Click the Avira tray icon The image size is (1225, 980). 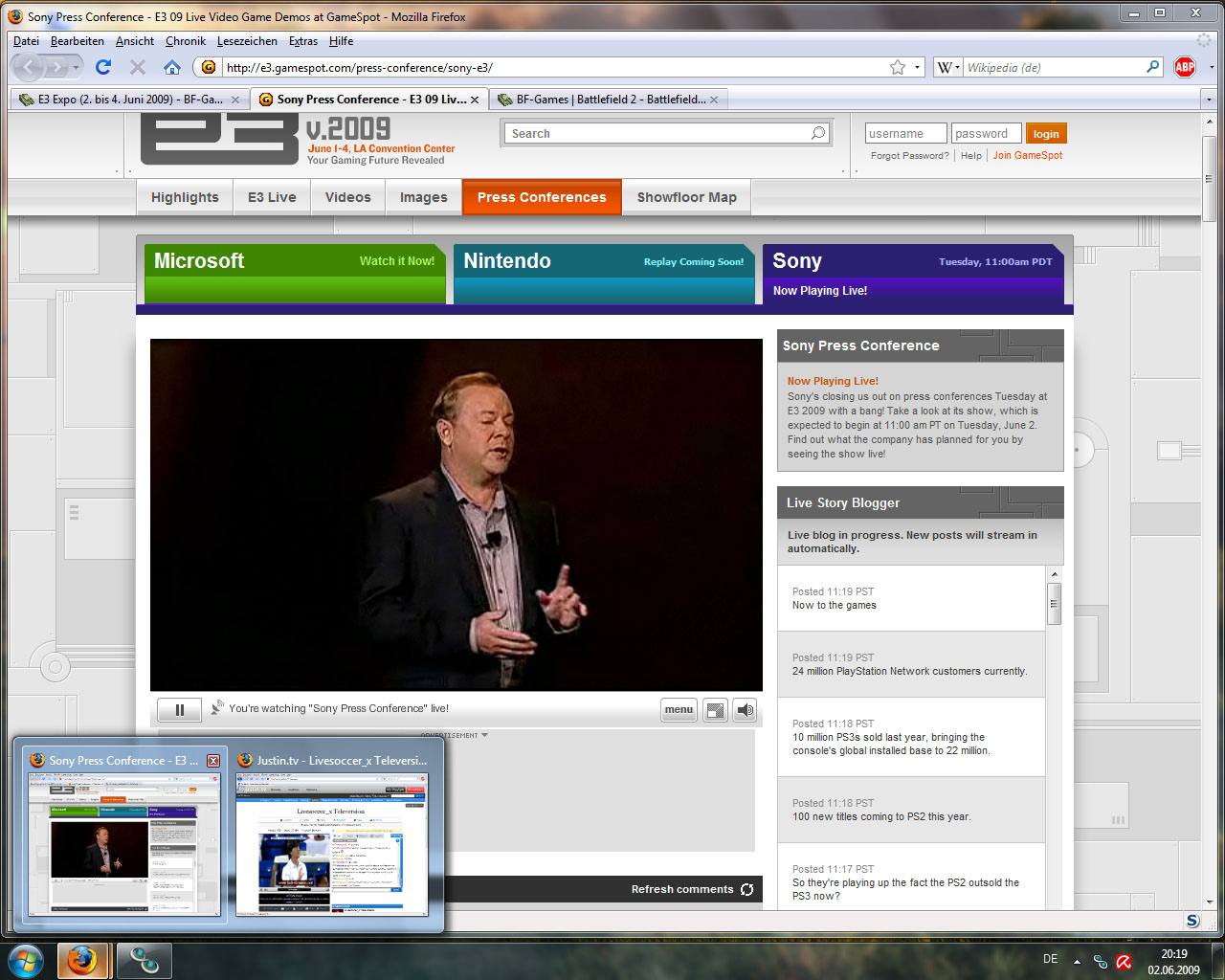(1124, 961)
